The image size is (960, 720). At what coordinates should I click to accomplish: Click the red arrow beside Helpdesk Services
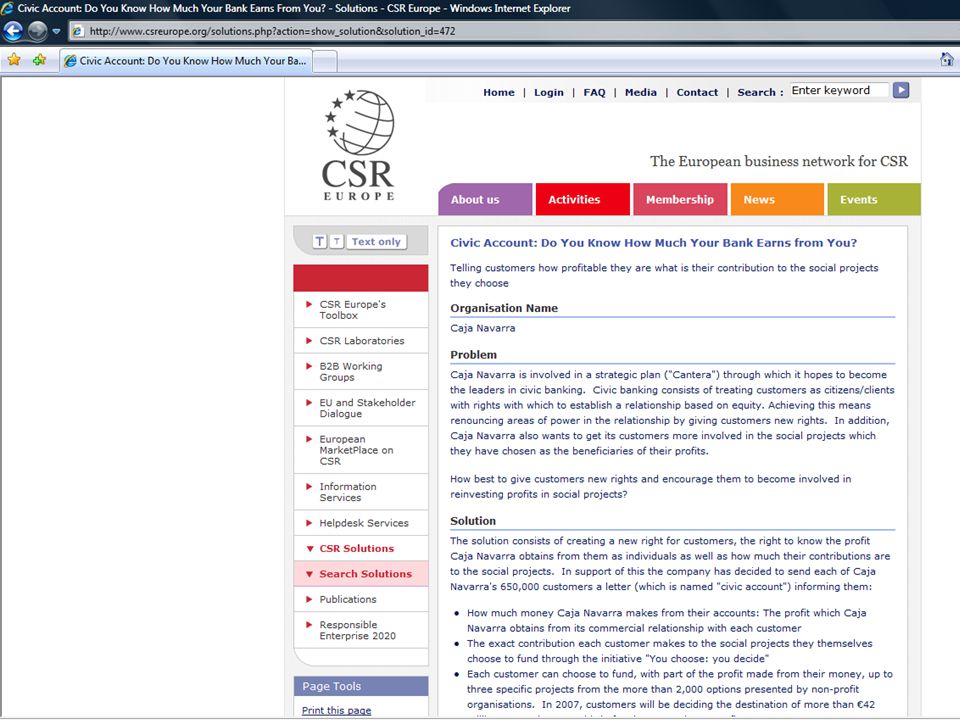309,523
